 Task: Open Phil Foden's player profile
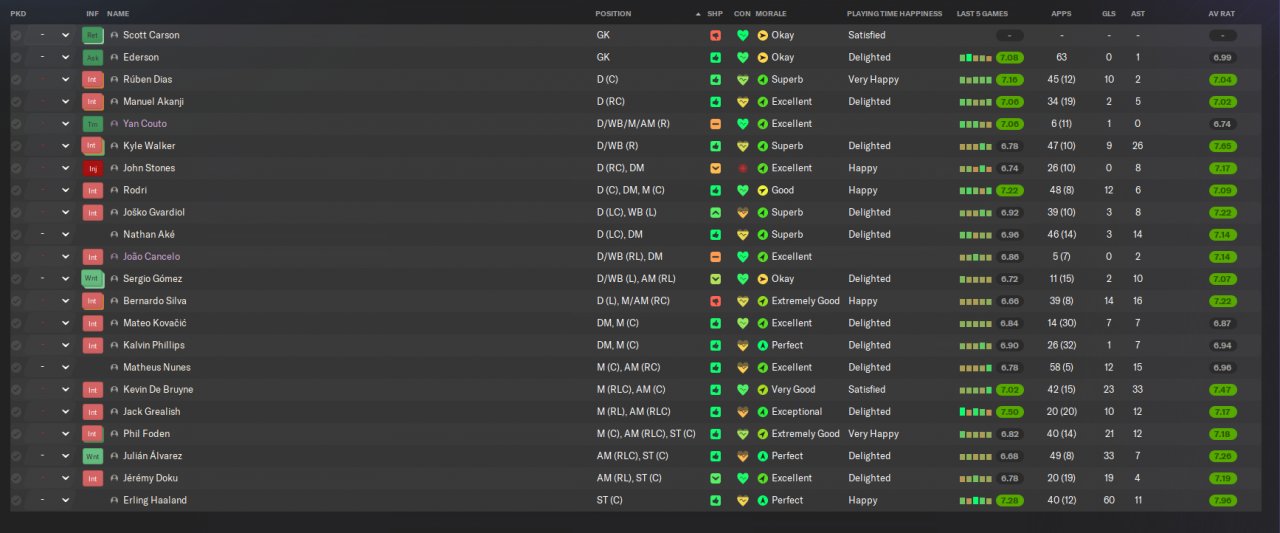pos(146,434)
